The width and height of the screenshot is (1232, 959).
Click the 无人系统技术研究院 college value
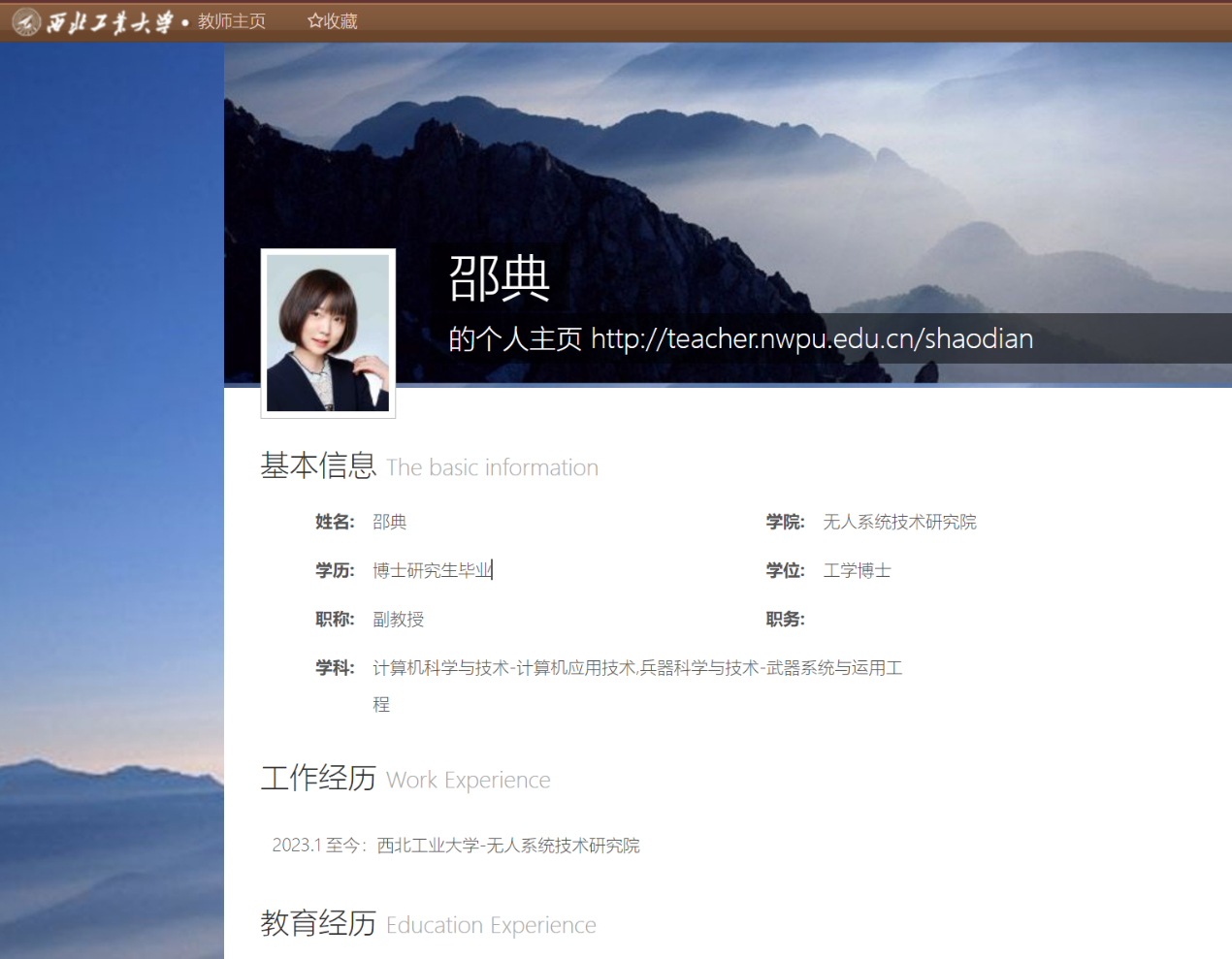pyautogui.click(x=899, y=522)
